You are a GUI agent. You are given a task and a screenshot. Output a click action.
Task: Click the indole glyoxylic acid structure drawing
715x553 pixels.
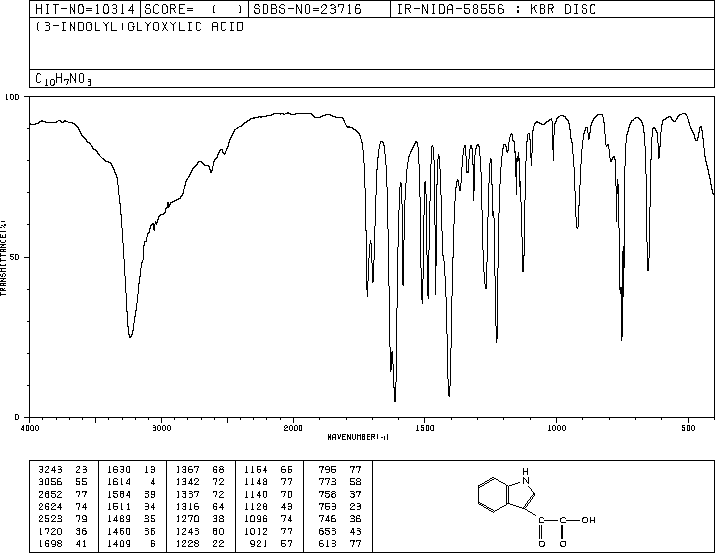pyautogui.click(x=537, y=507)
